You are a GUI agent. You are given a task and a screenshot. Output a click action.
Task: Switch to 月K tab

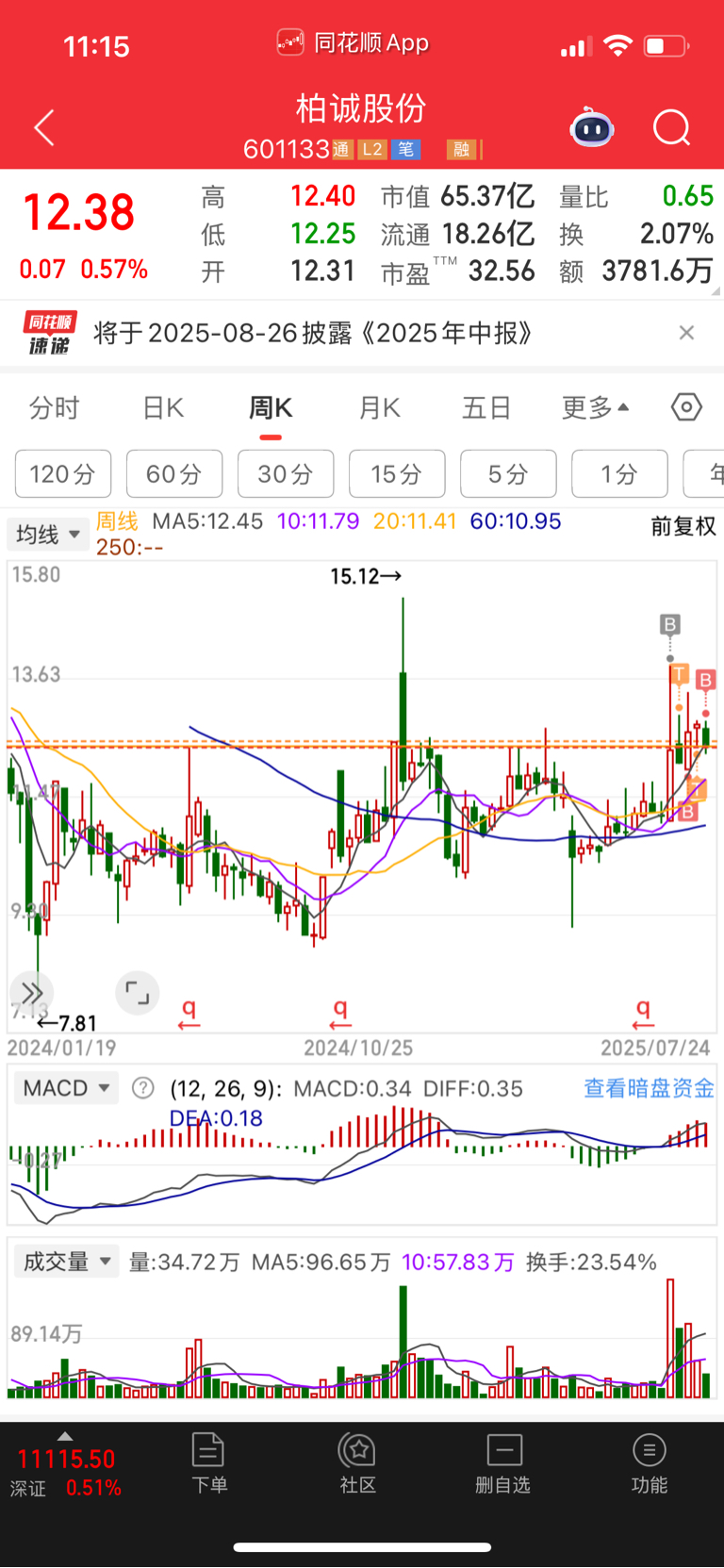point(380,407)
